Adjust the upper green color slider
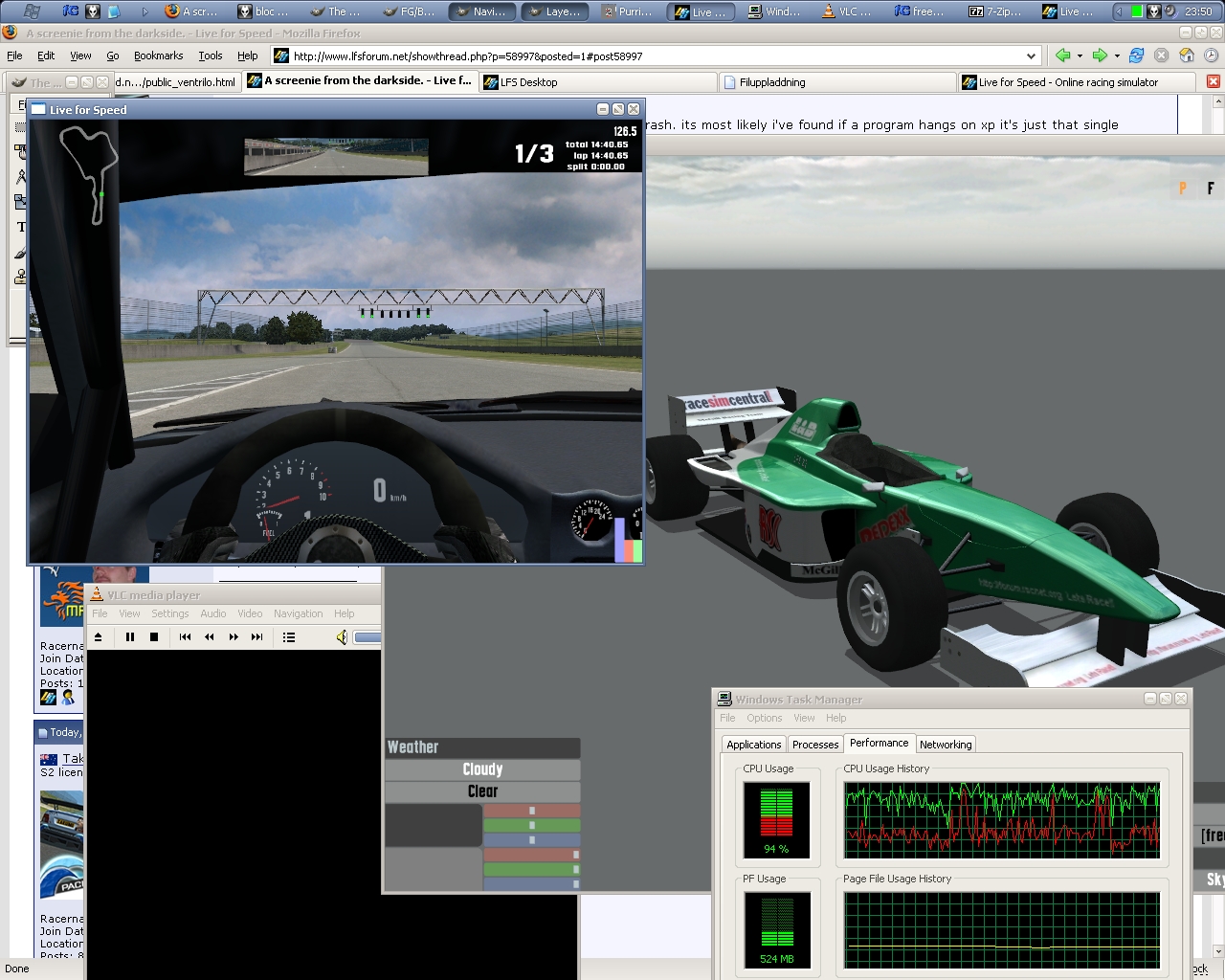The height and width of the screenshot is (980, 1225). 532,825
